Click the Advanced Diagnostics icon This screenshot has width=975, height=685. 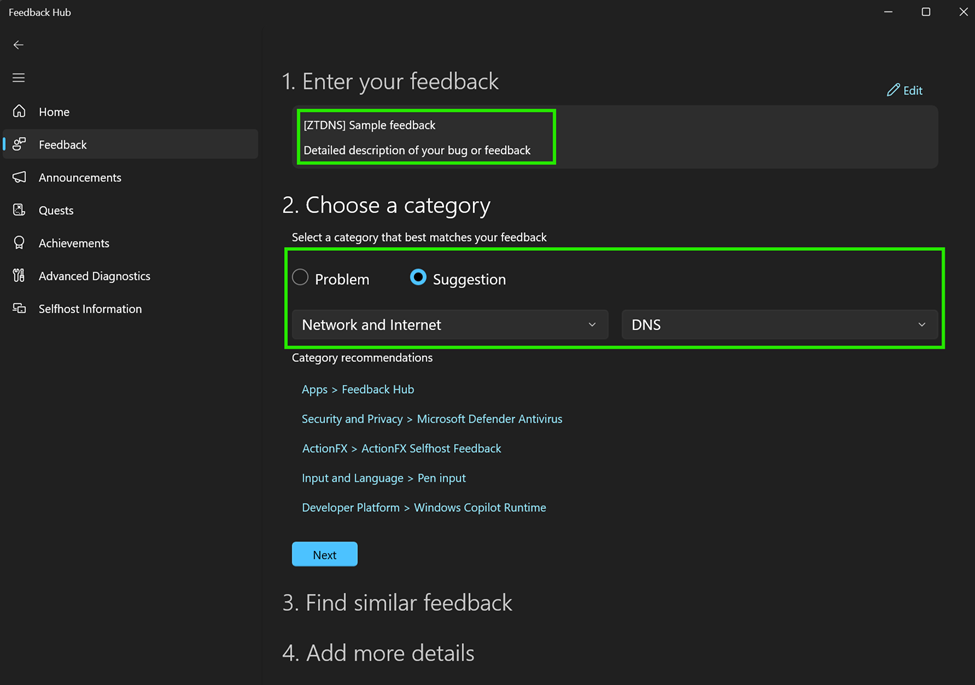click(x=19, y=275)
